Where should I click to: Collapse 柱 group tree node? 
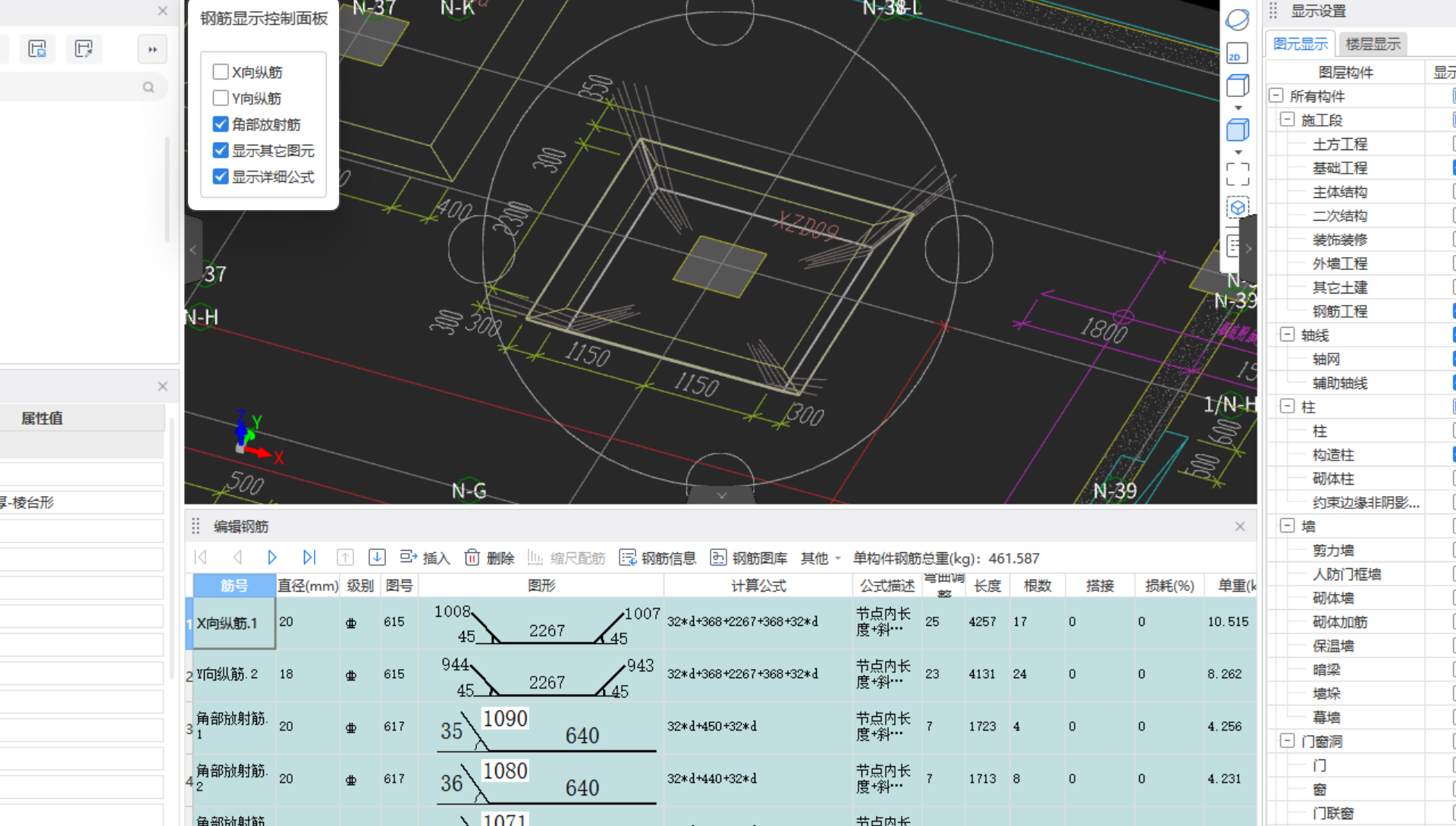1287,407
